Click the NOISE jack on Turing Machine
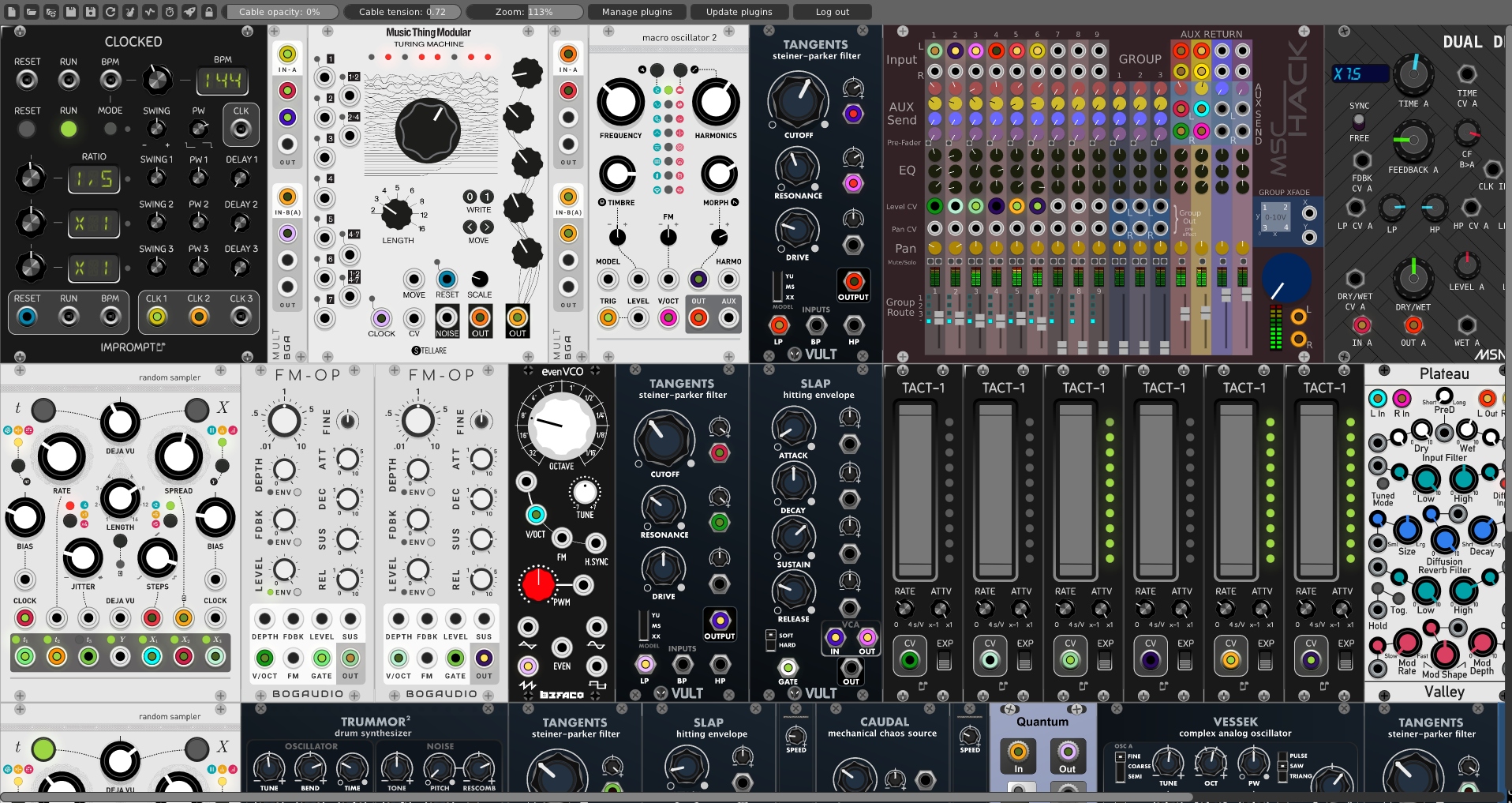This screenshot has width=1512, height=803. tap(447, 317)
